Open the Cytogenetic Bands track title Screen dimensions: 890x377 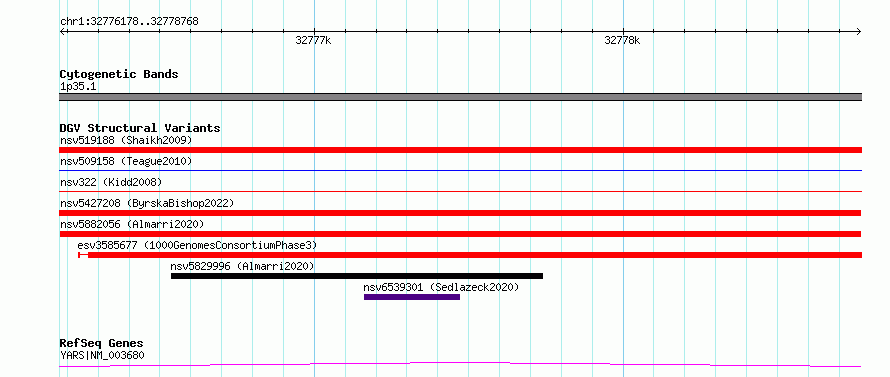pyautogui.click(x=119, y=74)
